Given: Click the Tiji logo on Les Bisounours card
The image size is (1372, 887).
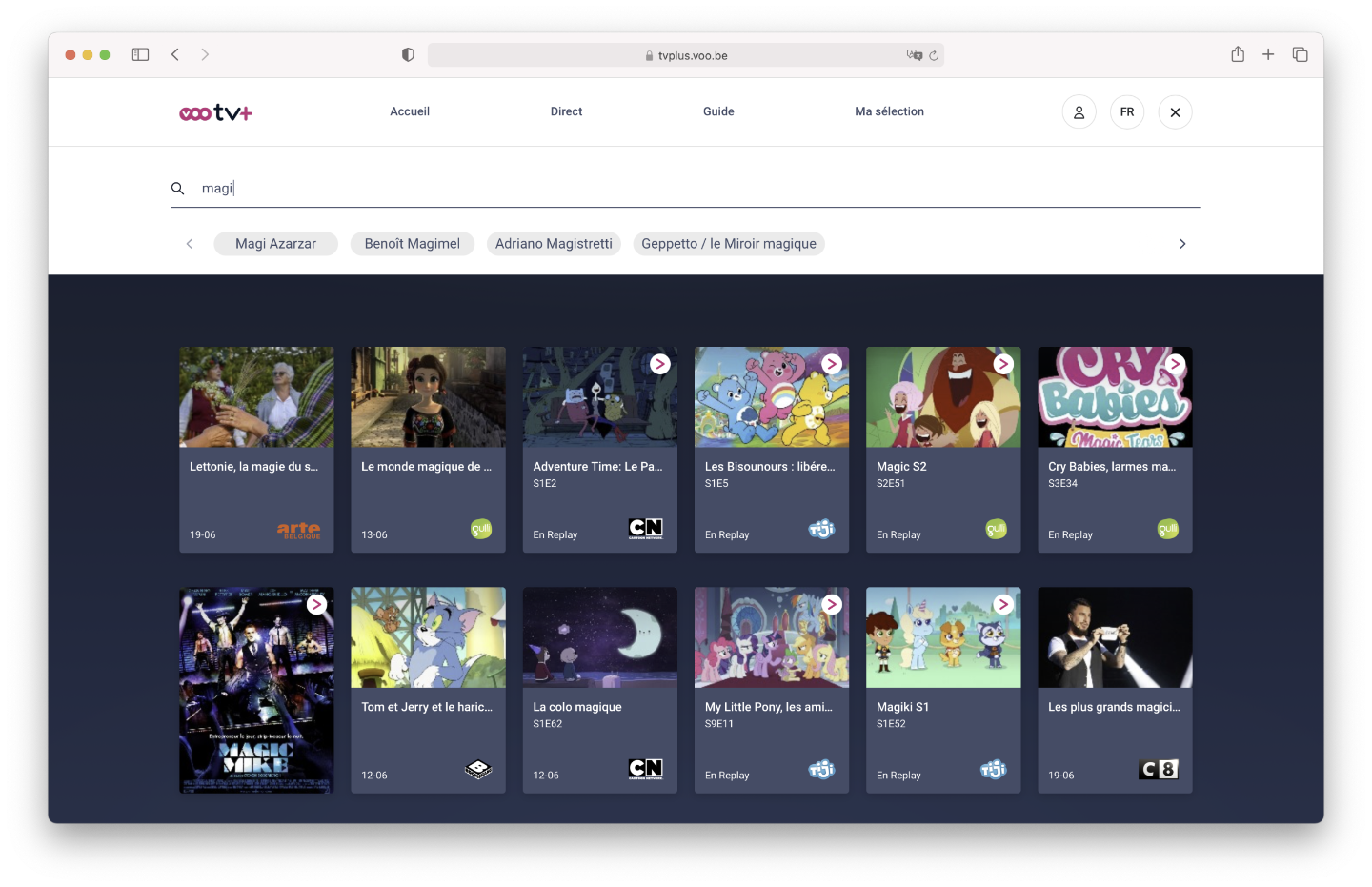Looking at the screenshot, I should pos(820,529).
